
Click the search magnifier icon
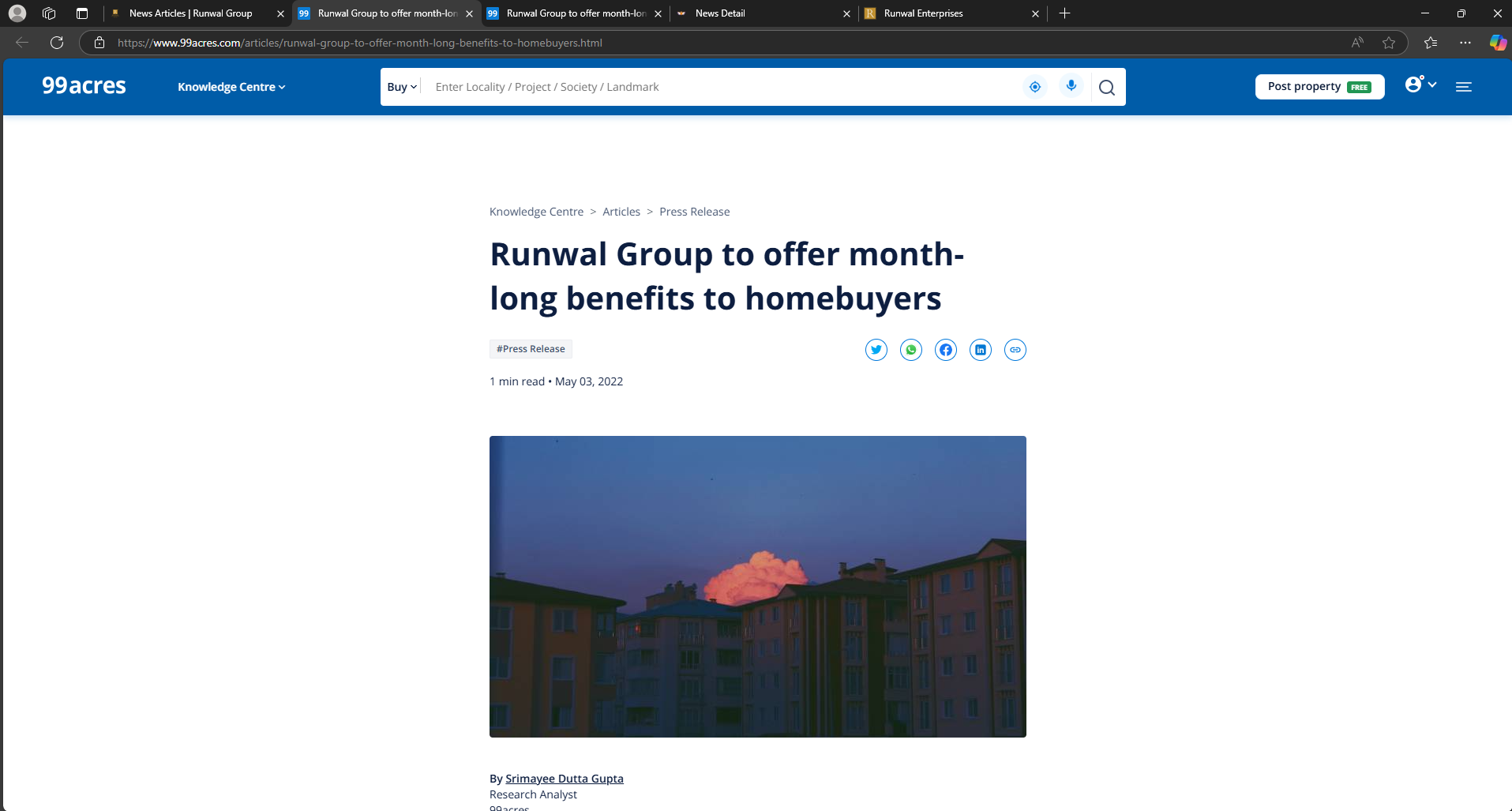pyautogui.click(x=1106, y=88)
